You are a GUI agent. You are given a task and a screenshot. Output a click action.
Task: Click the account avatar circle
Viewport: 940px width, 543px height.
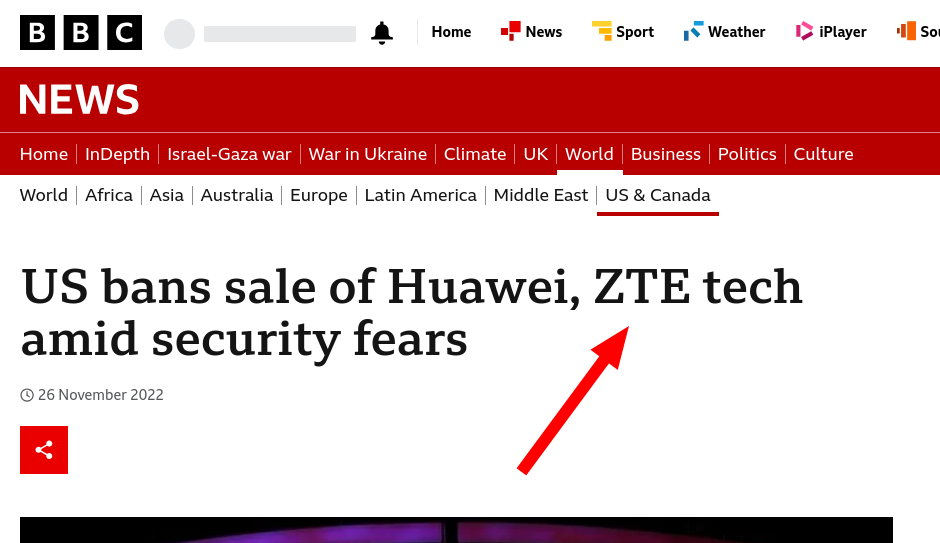tap(179, 34)
